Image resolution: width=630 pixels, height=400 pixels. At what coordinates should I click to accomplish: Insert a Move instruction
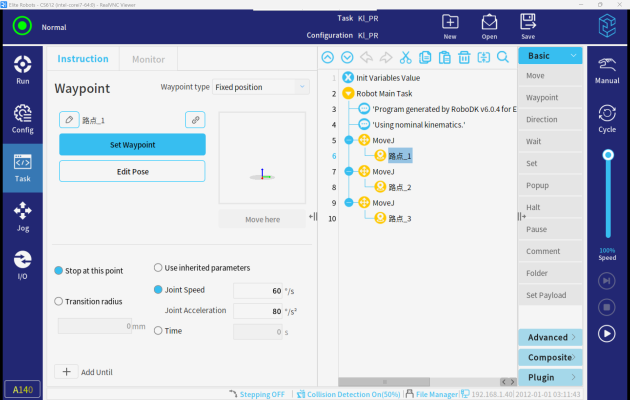550,76
